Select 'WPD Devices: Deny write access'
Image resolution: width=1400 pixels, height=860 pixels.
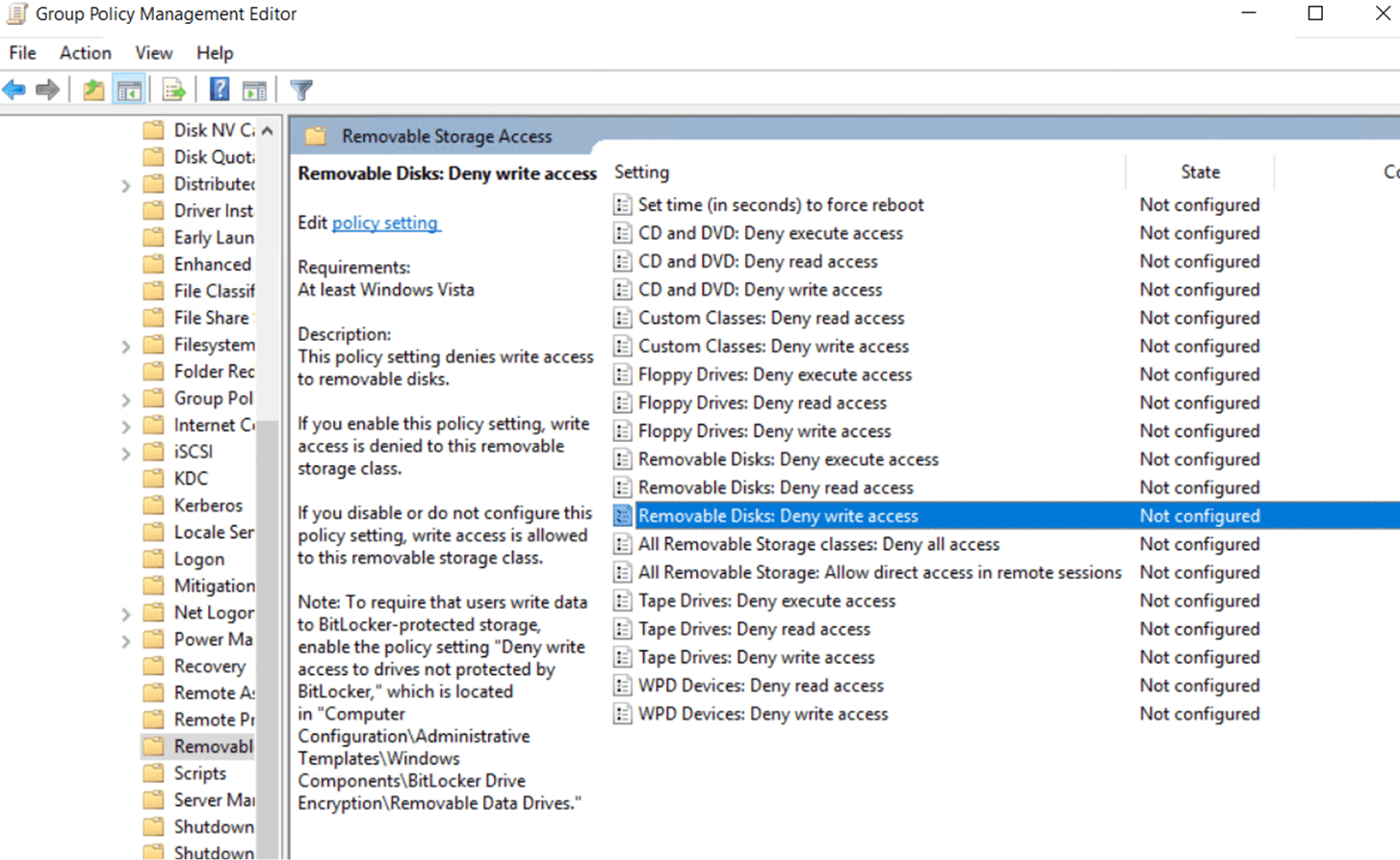click(x=764, y=714)
